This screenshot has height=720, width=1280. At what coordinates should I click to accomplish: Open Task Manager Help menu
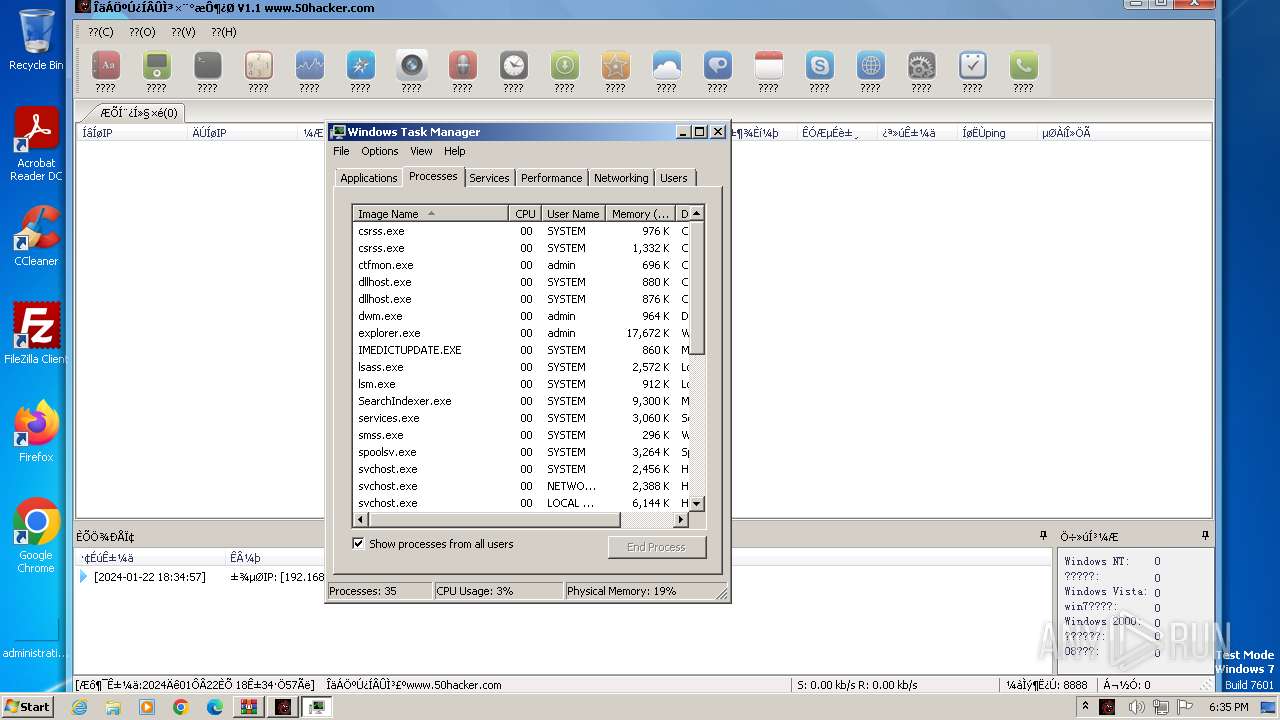[x=455, y=151]
